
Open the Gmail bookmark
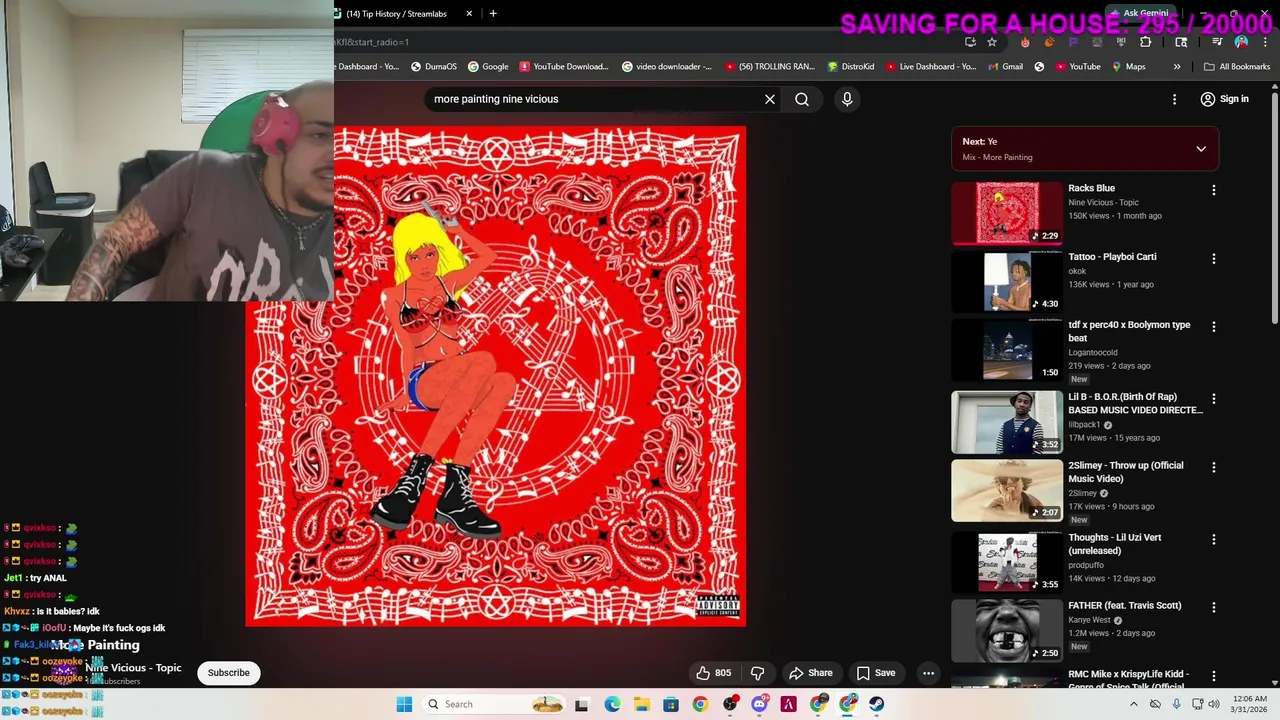pyautogui.click(x=1004, y=67)
